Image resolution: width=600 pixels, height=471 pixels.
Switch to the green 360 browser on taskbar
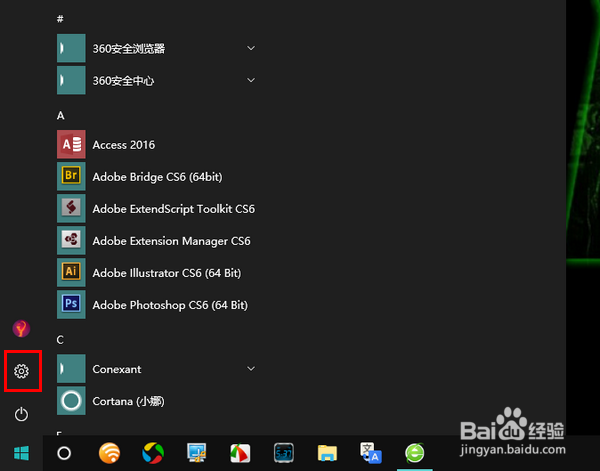[415, 453]
